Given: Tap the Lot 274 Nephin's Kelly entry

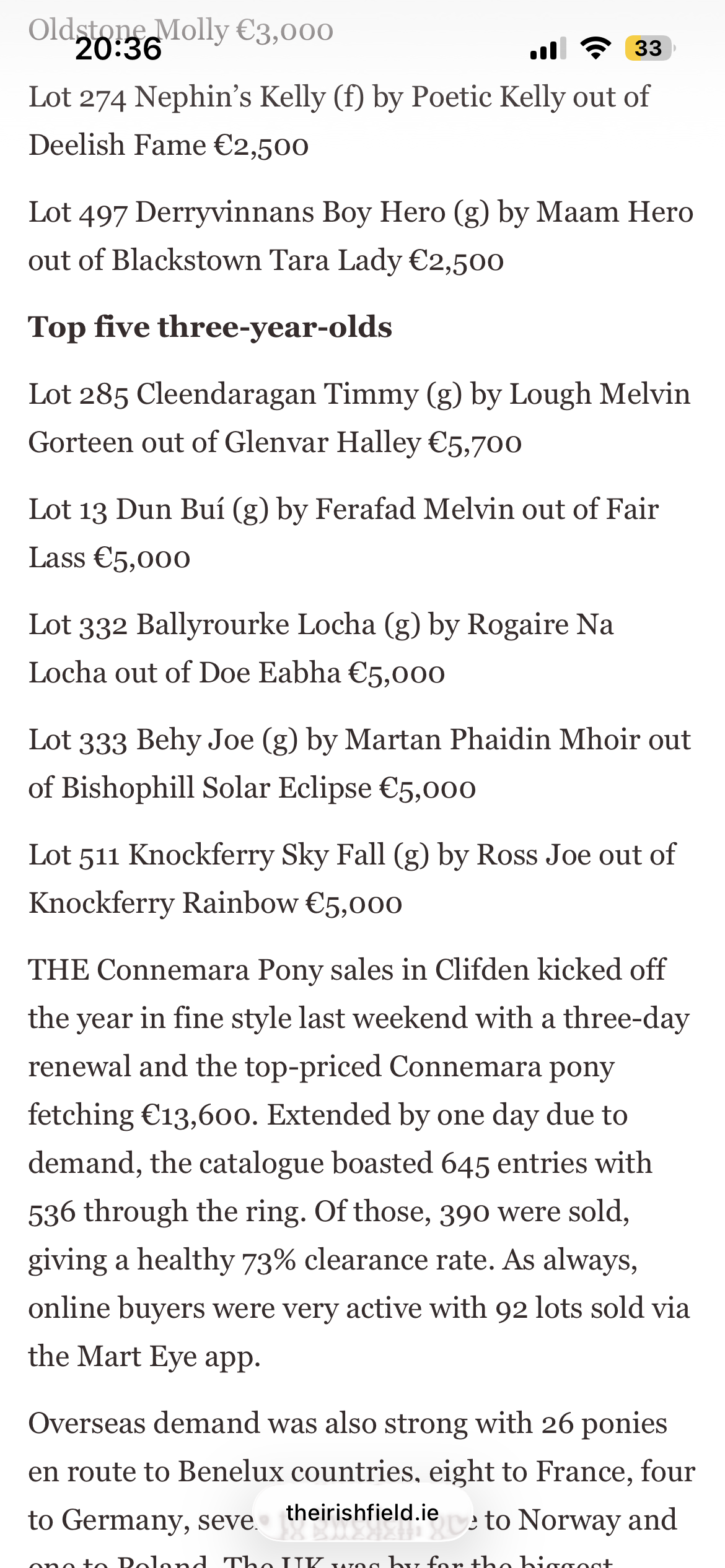Looking at the screenshot, I should [x=338, y=121].
